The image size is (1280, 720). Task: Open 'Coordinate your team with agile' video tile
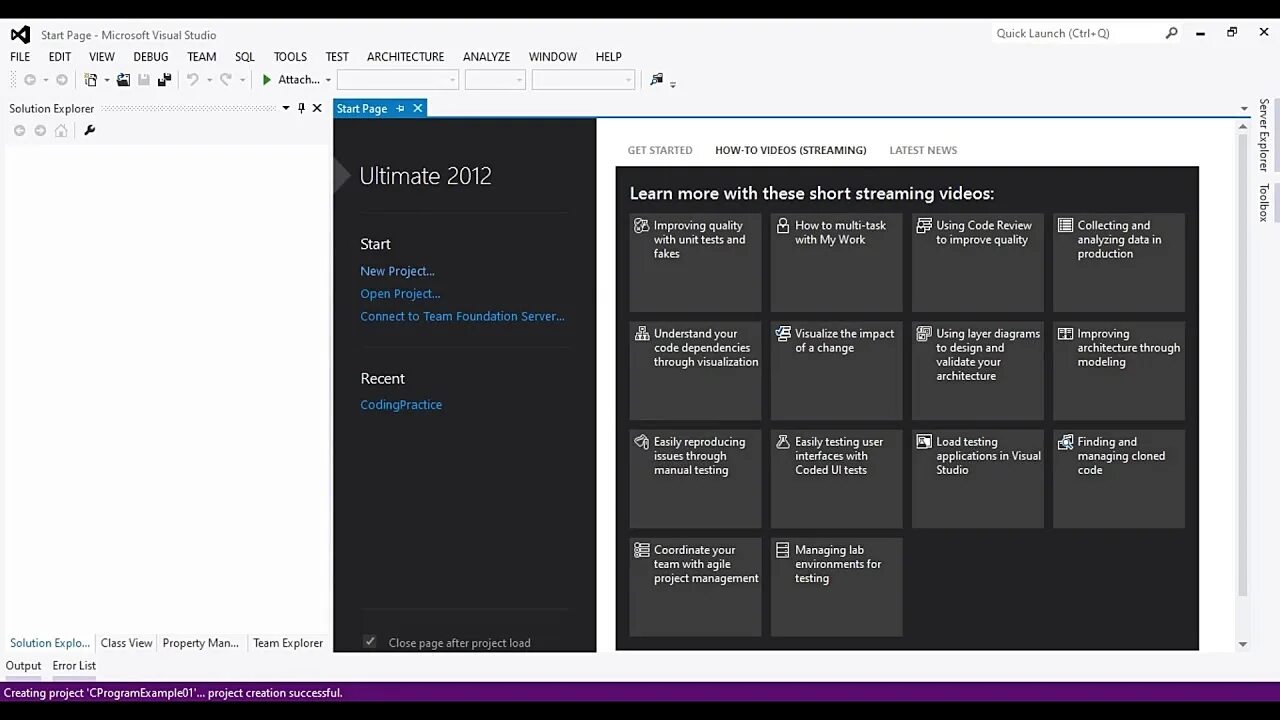[x=695, y=586]
